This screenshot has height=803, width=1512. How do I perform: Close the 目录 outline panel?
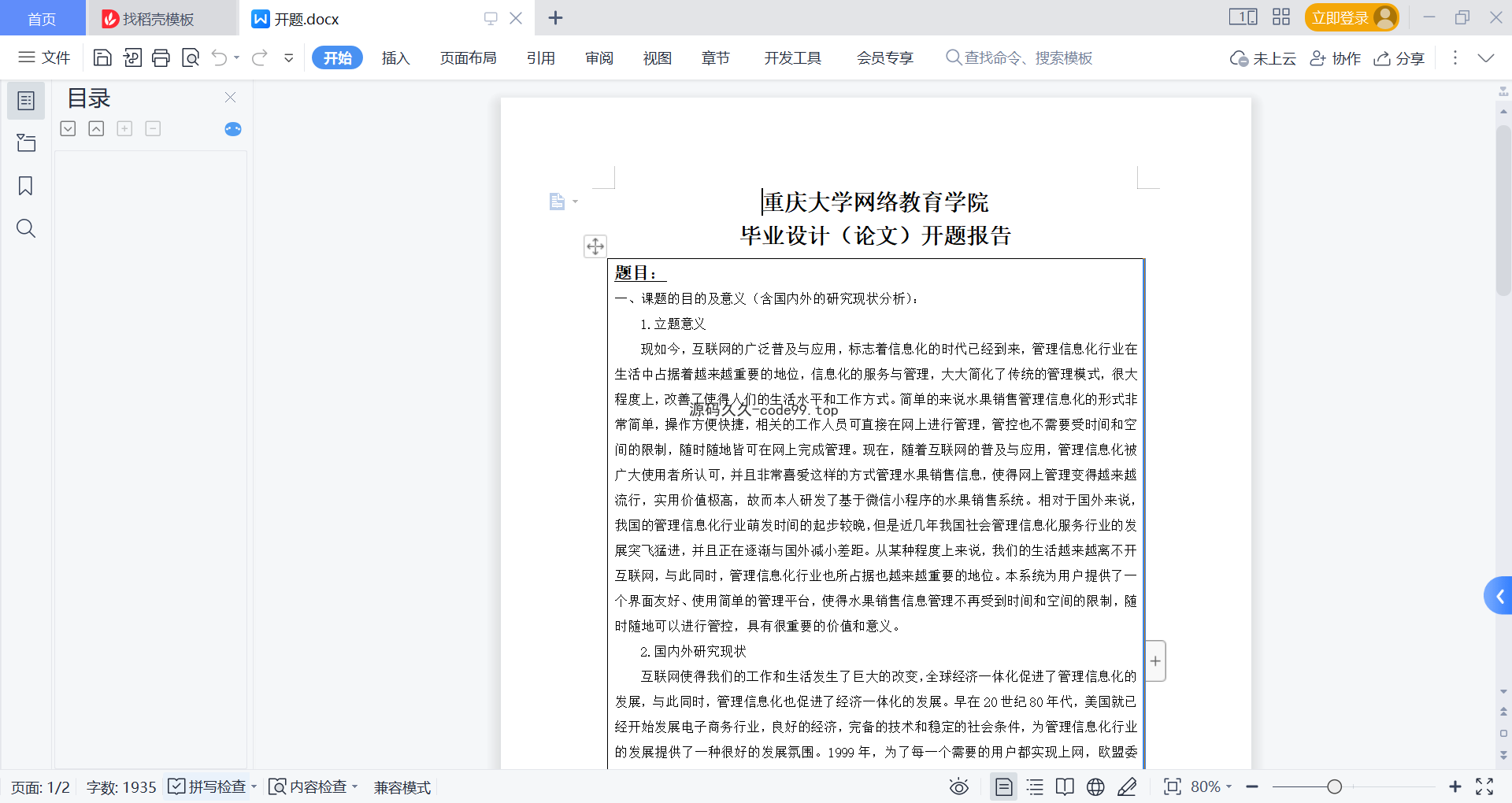point(231,98)
